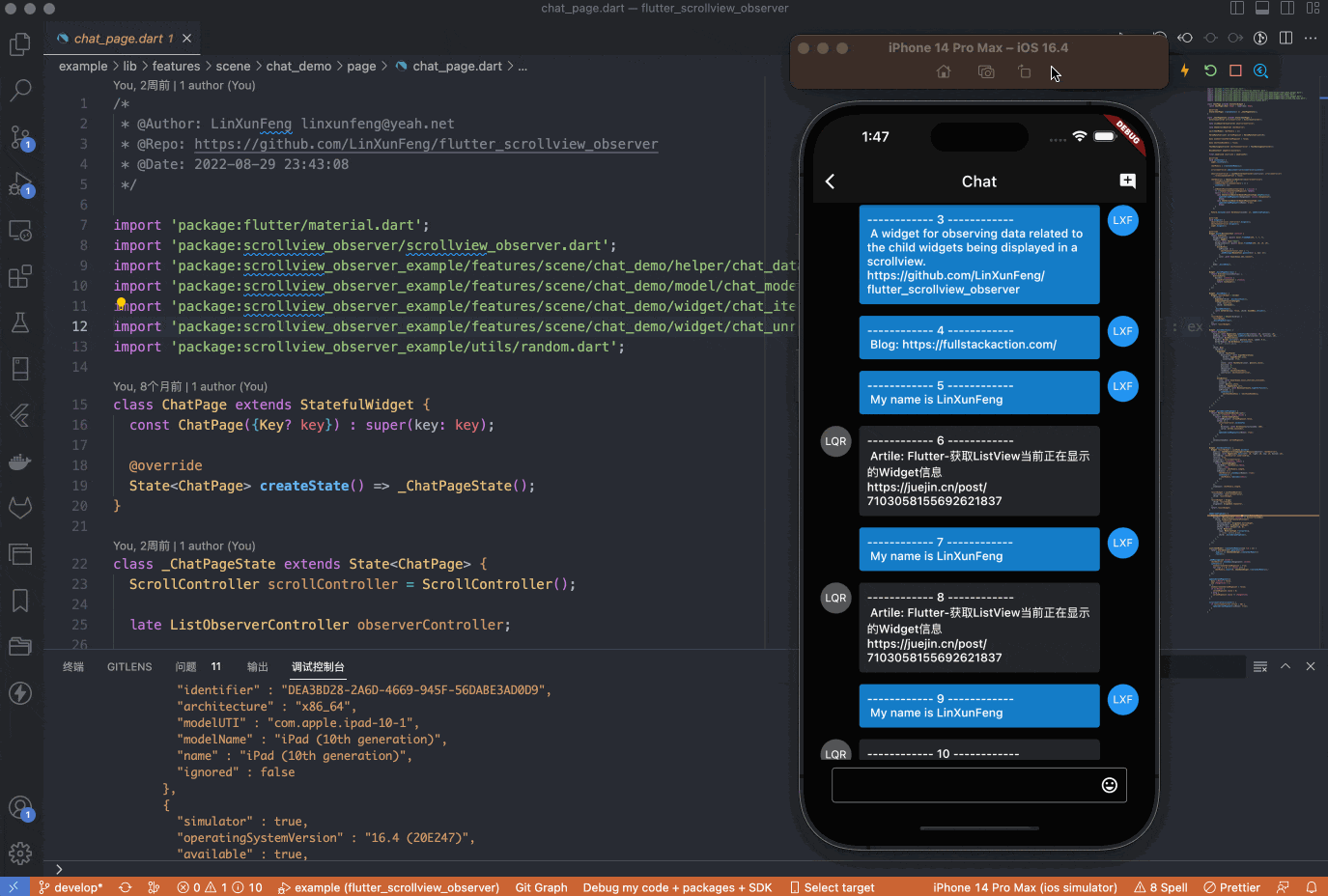This screenshot has height=896, width=1328.
Task: Tap the back arrow in Chat screen
Action: [830, 182]
